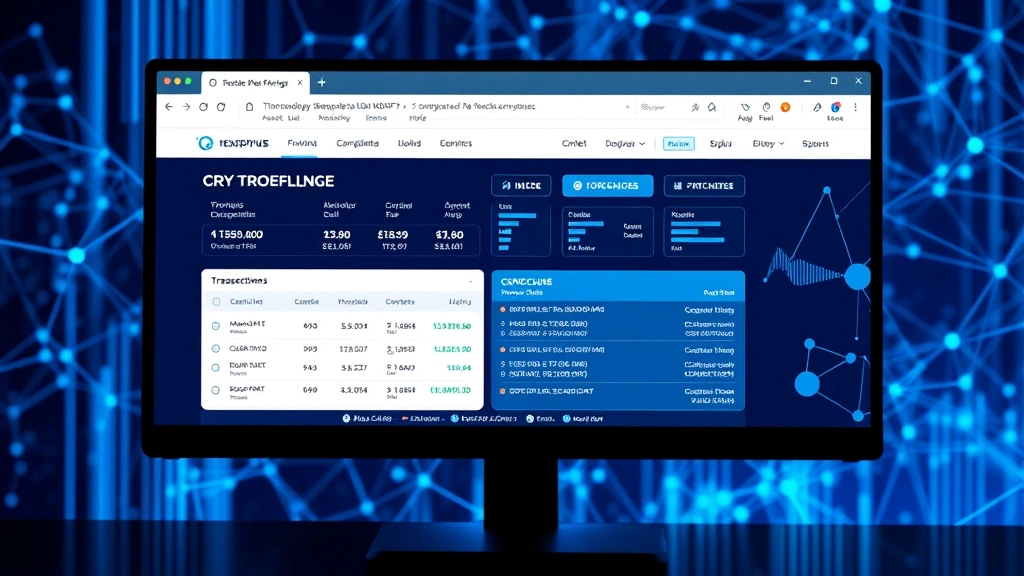Click the chart icon on the Favorites button
The image size is (1024, 576).
678,185
